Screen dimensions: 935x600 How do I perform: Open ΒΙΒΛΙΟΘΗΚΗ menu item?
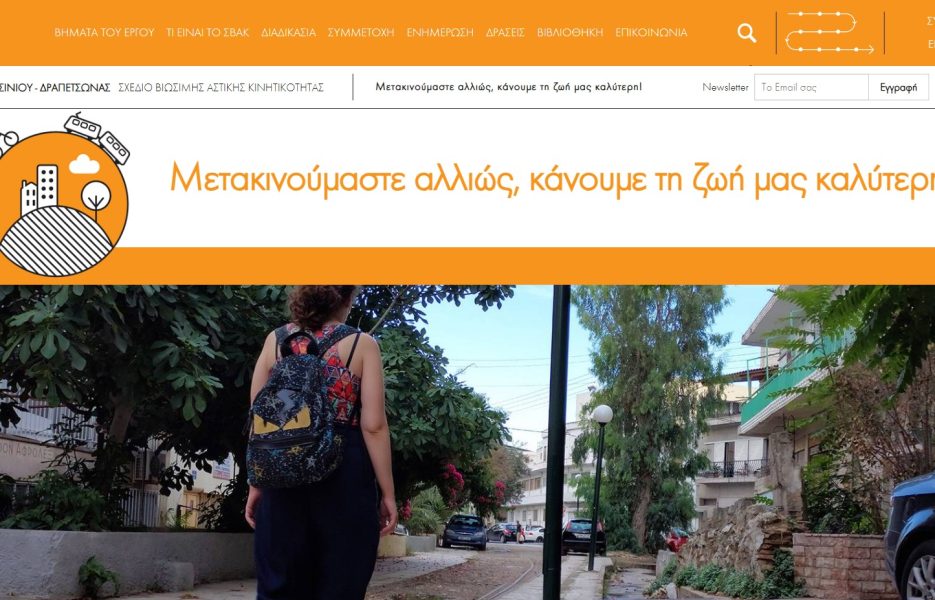[570, 33]
